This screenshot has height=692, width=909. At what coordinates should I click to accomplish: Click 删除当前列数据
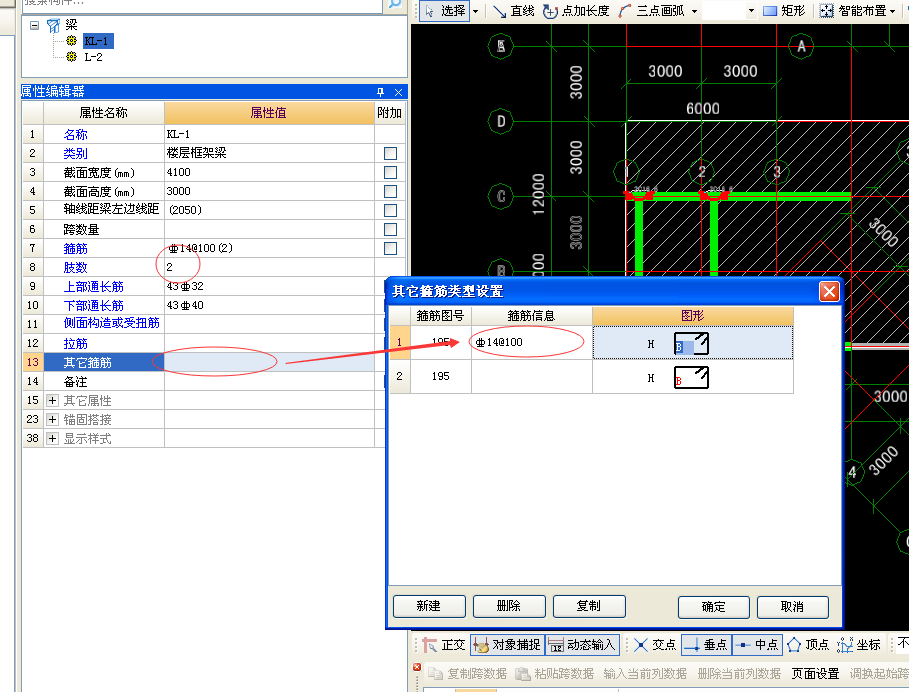(739, 674)
